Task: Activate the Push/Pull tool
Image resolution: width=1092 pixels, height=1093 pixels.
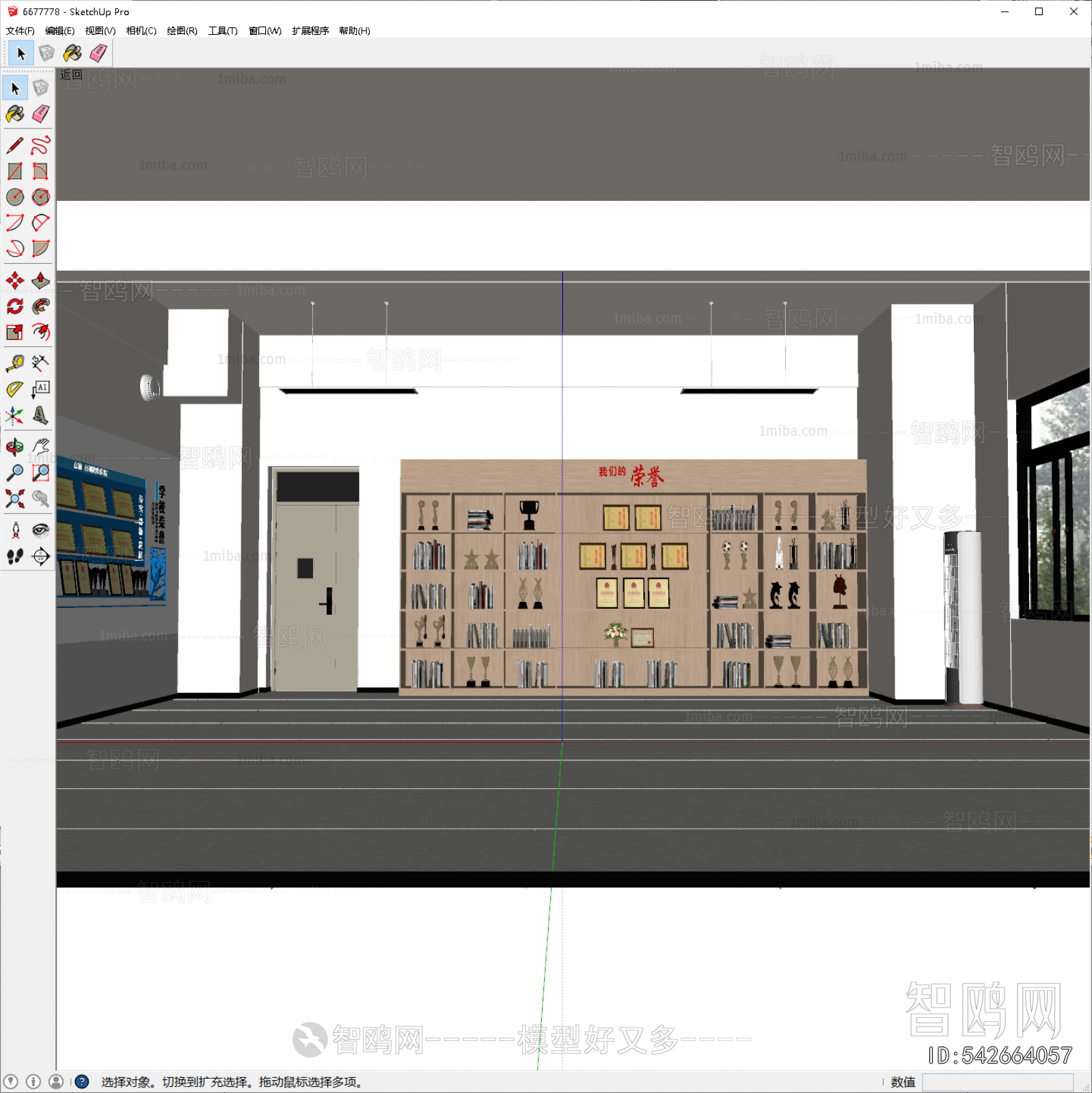Action: click(40, 280)
